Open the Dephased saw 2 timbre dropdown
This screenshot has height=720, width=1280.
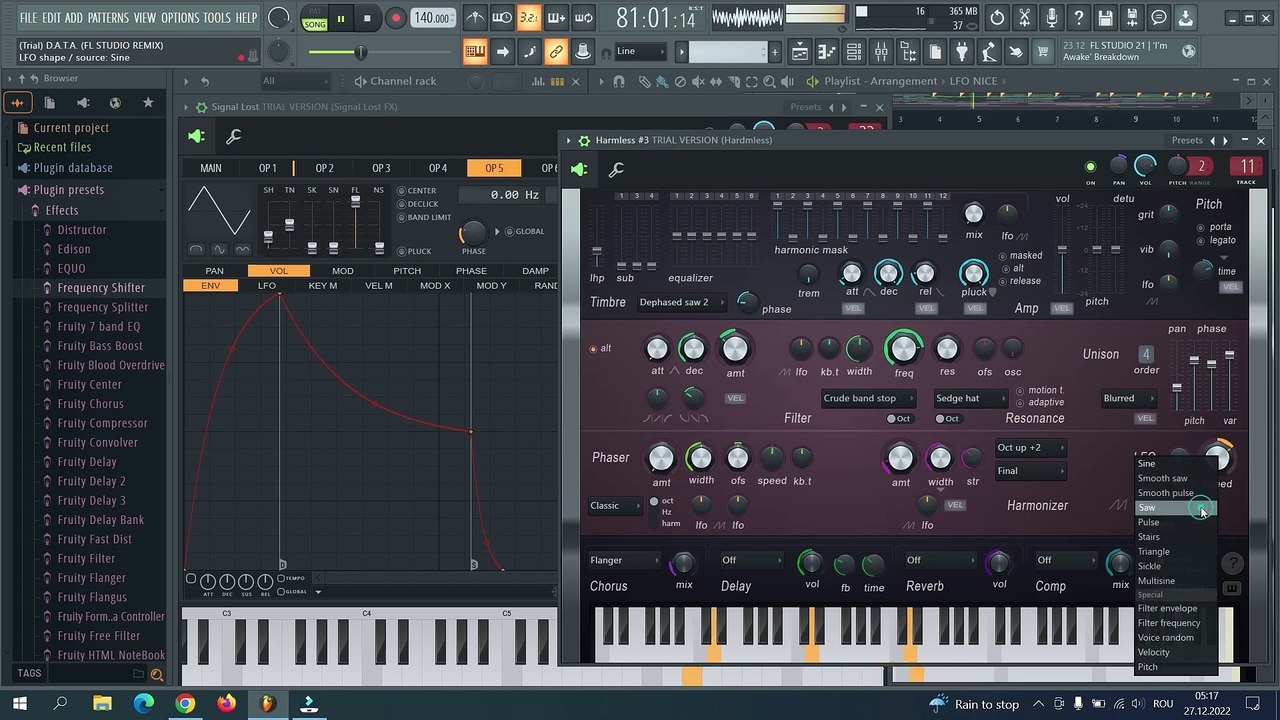click(x=680, y=302)
